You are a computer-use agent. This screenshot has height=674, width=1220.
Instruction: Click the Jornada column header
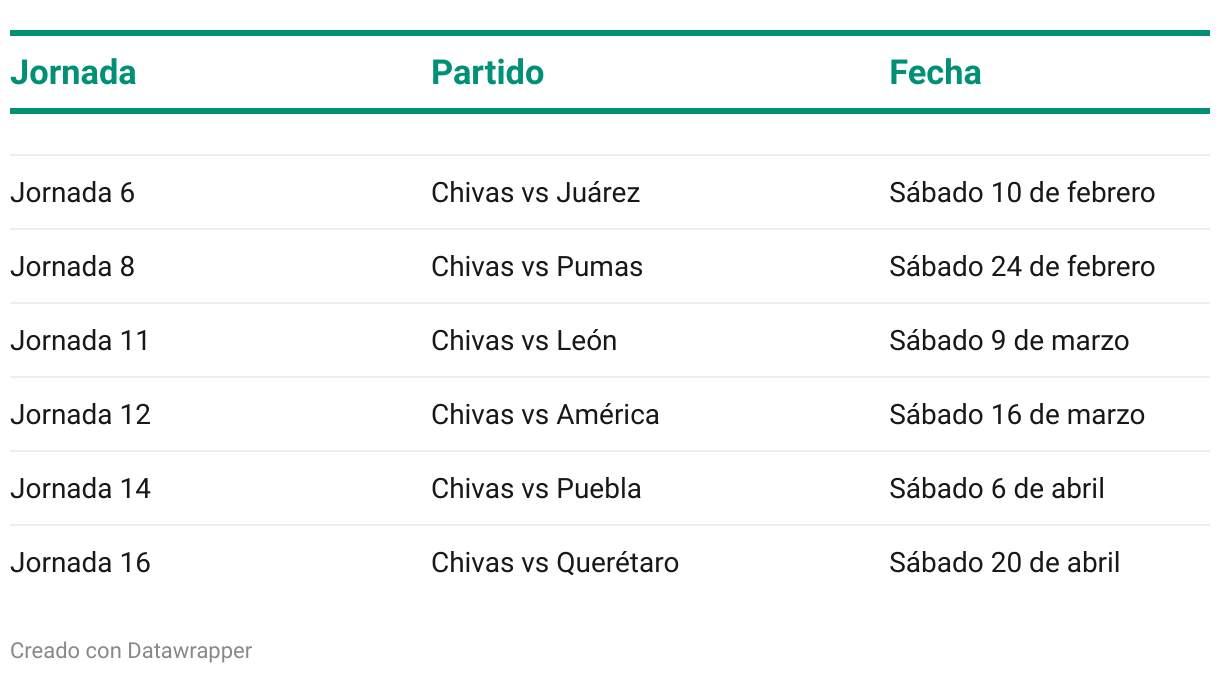pyautogui.click(x=73, y=72)
